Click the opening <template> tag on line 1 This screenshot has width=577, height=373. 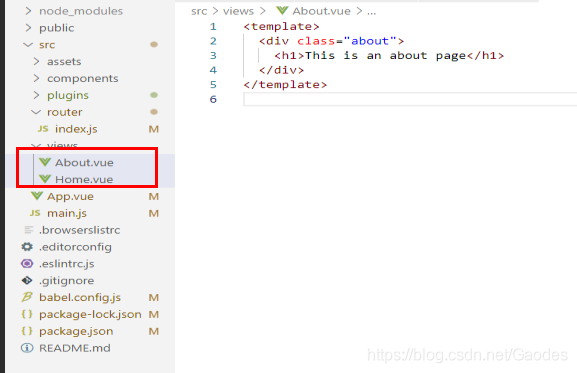pyautogui.click(x=282, y=26)
